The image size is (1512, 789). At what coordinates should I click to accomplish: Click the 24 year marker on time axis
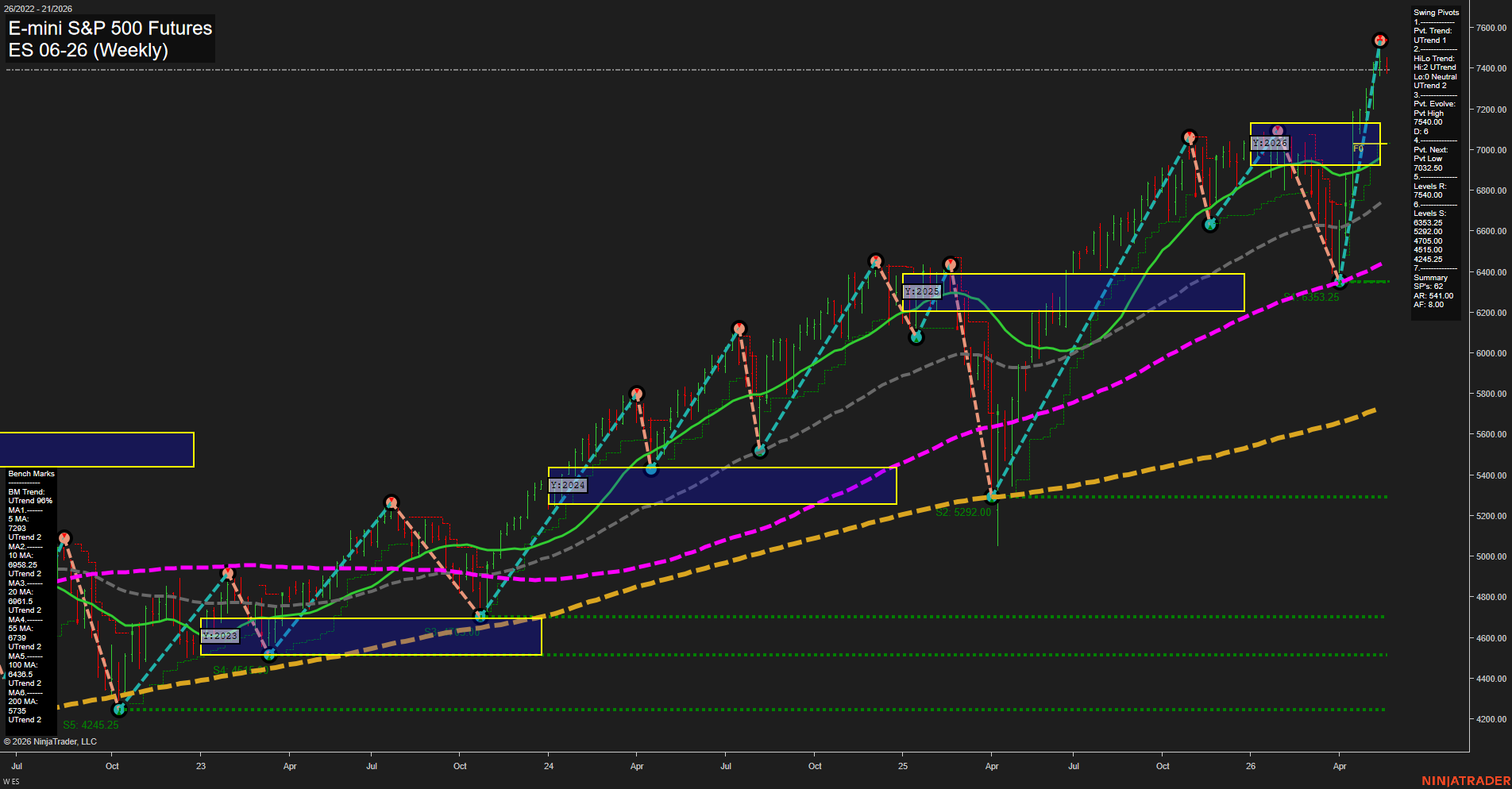pos(549,766)
